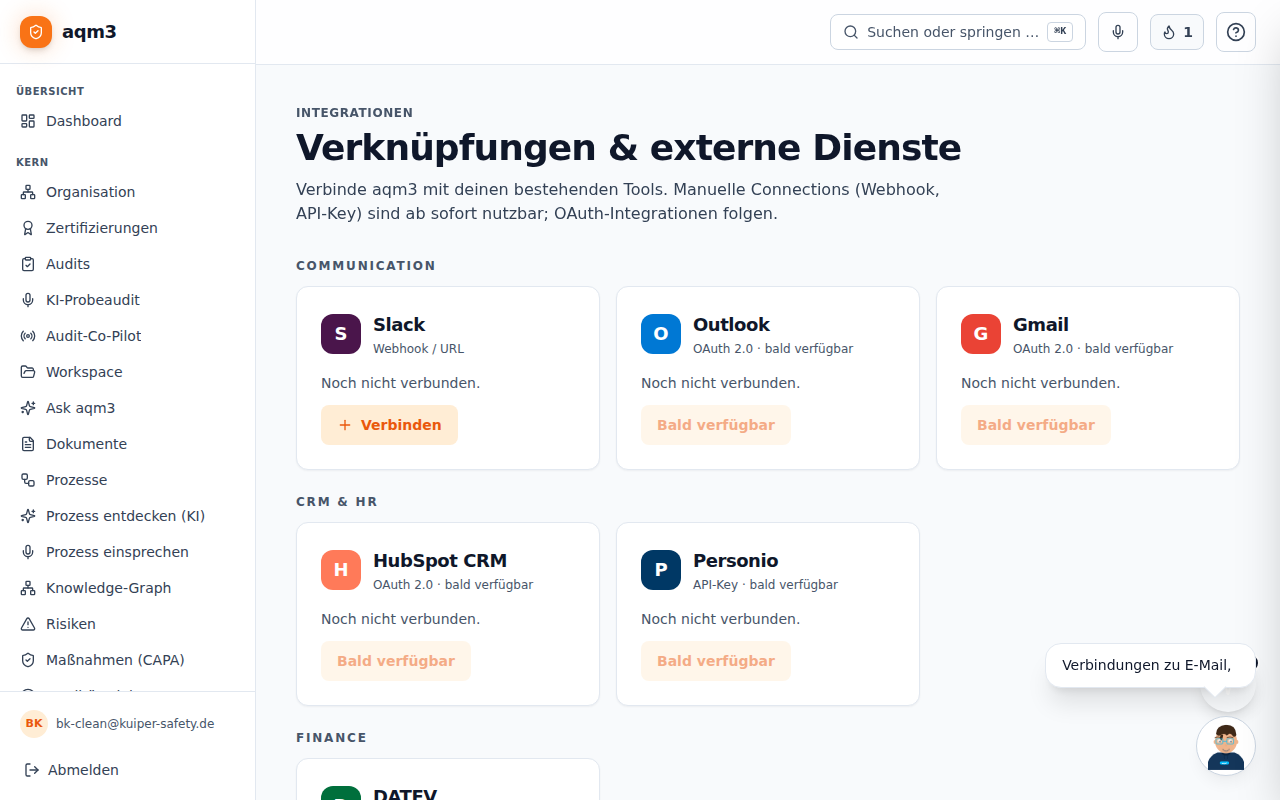Click Personio's Bald verfügbar button
1280x800 pixels.
(x=716, y=661)
